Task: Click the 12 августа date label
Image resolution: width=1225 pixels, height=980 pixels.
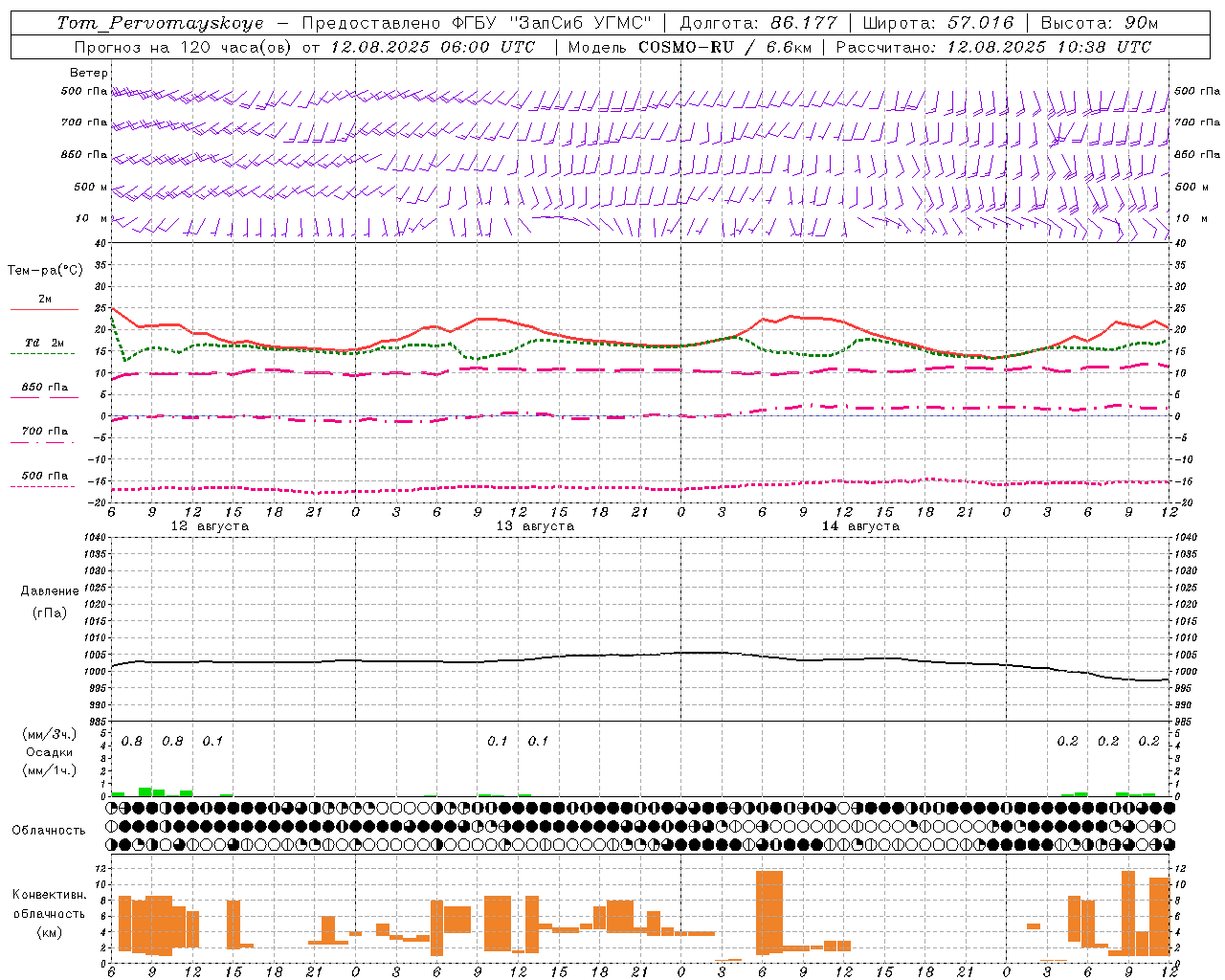Action: coord(210,526)
